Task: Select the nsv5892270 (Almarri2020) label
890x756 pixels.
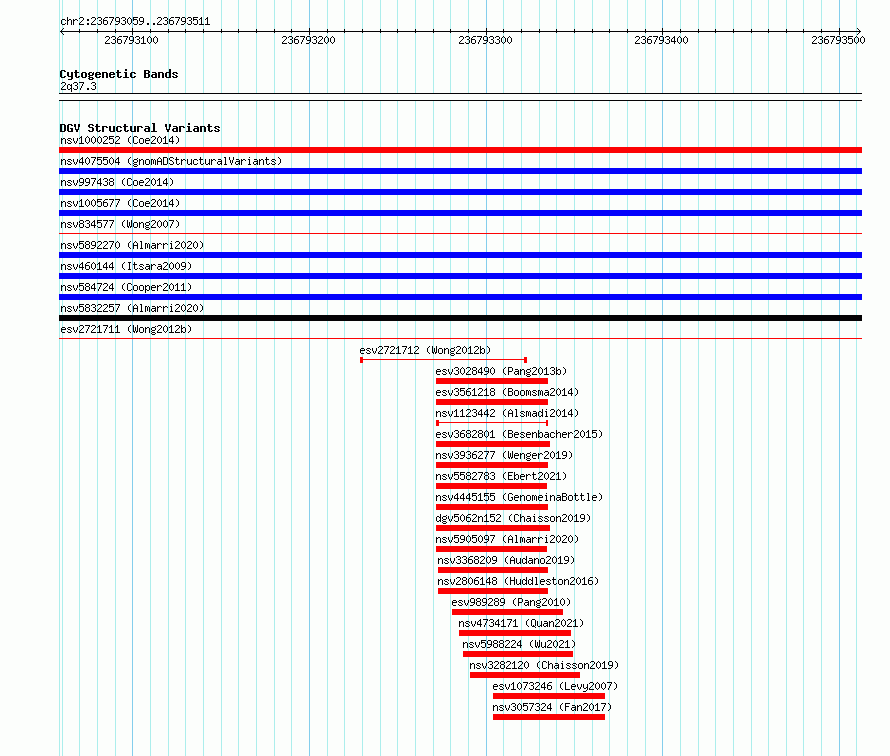Action: (132, 245)
